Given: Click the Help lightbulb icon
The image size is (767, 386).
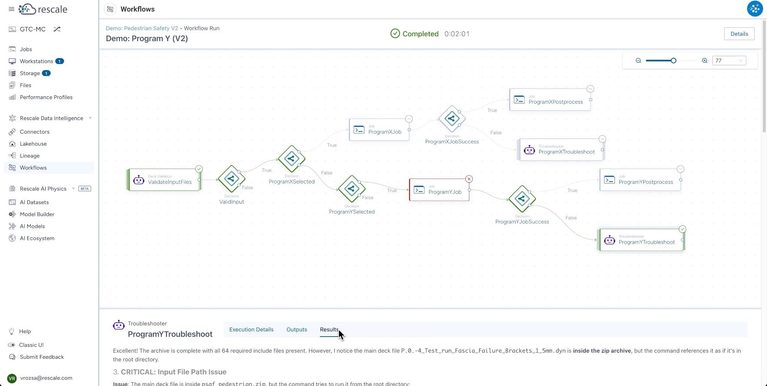Looking at the screenshot, I should click(x=12, y=331).
